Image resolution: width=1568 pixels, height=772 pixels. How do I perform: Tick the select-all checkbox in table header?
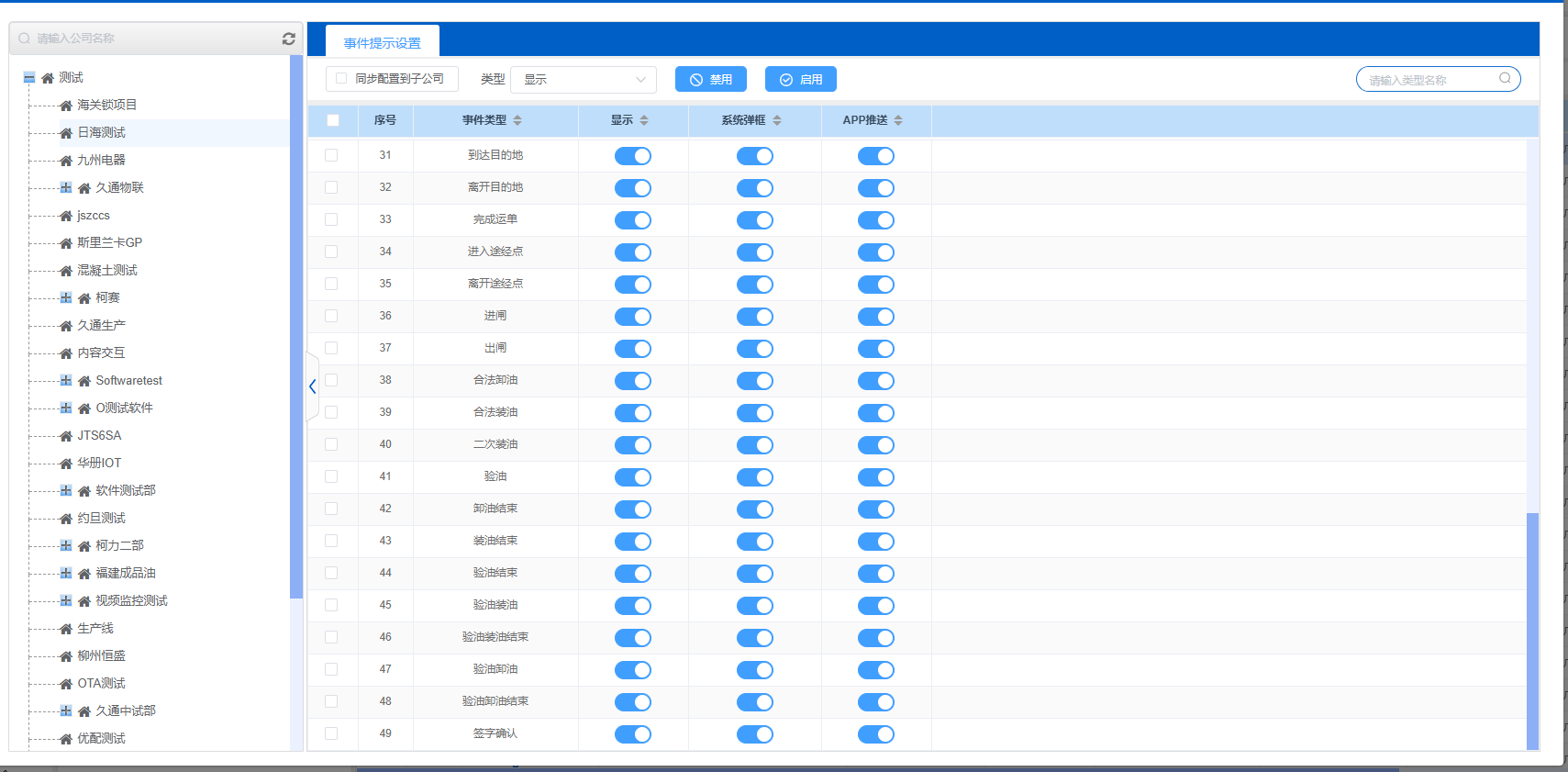pos(333,120)
